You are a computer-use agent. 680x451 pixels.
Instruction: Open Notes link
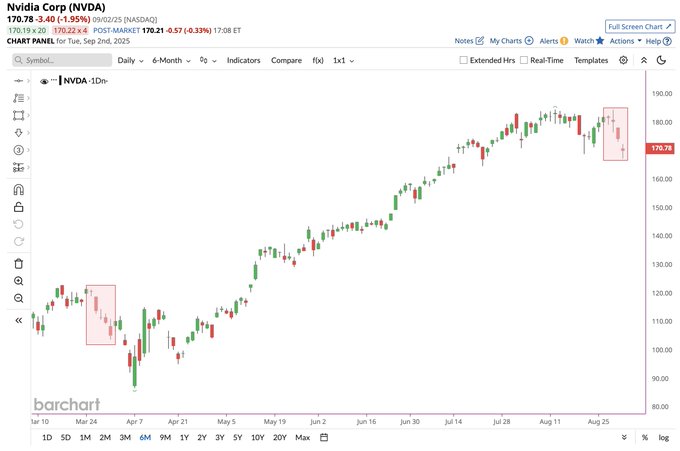point(469,41)
